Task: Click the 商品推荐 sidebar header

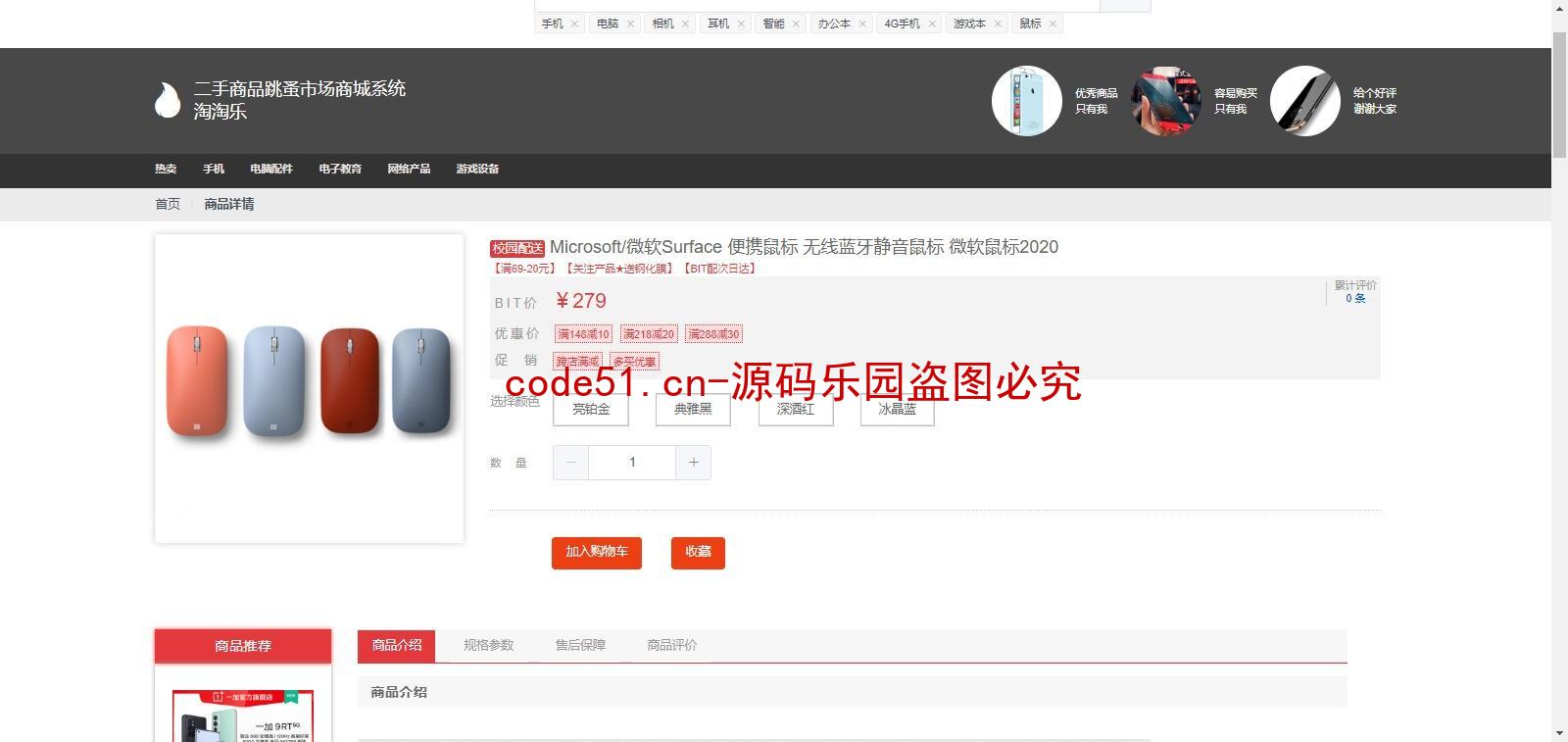Action: point(243,646)
